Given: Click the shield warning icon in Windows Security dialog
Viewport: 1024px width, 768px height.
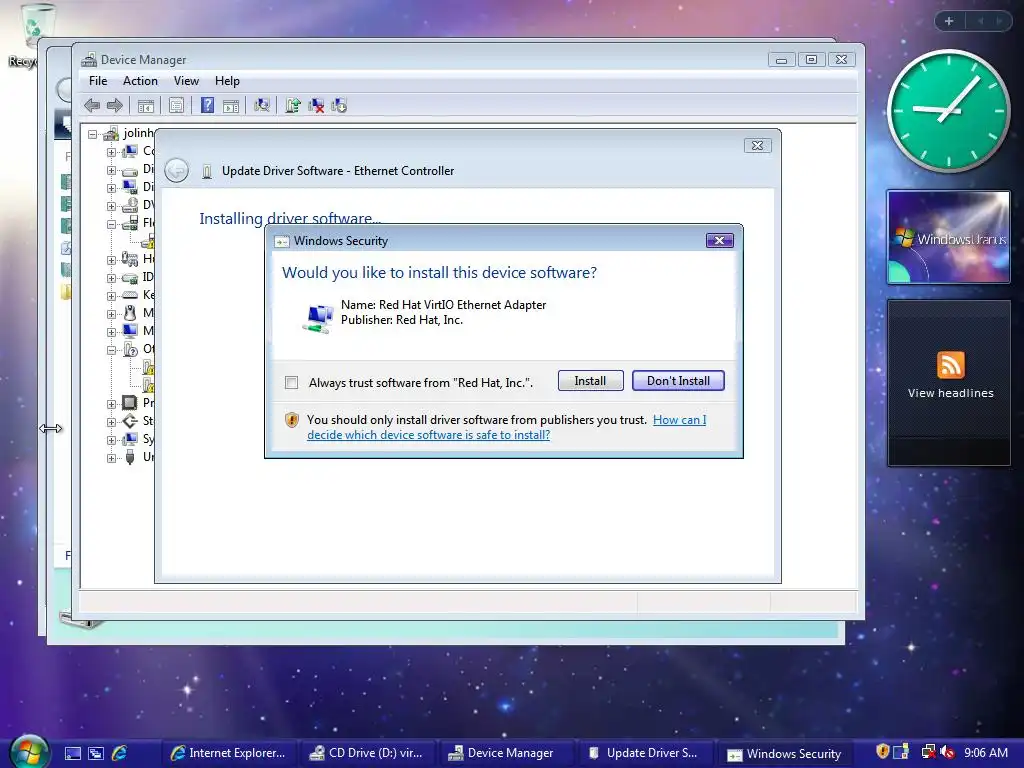Looking at the screenshot, I should pyautogui.click(x=292, y=420).
